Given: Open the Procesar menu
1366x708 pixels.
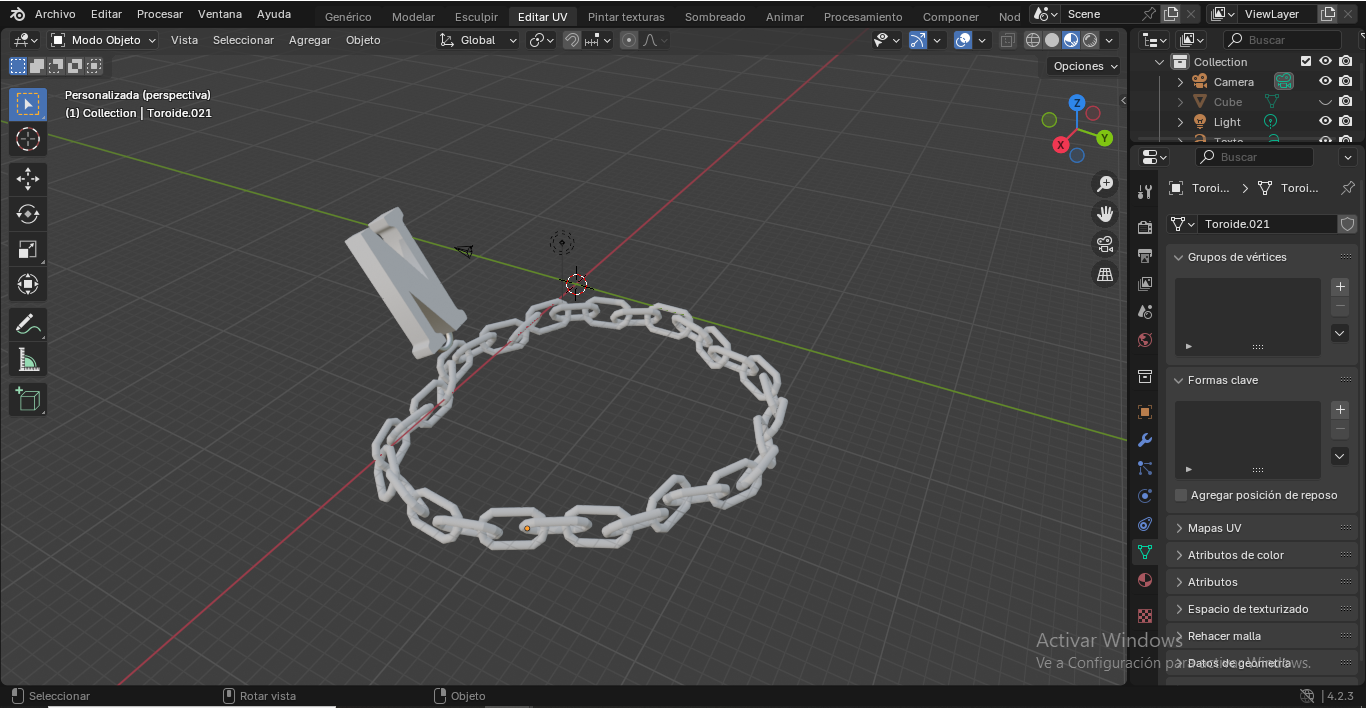Looking at the screenshot, I should (x=160, y=14).
